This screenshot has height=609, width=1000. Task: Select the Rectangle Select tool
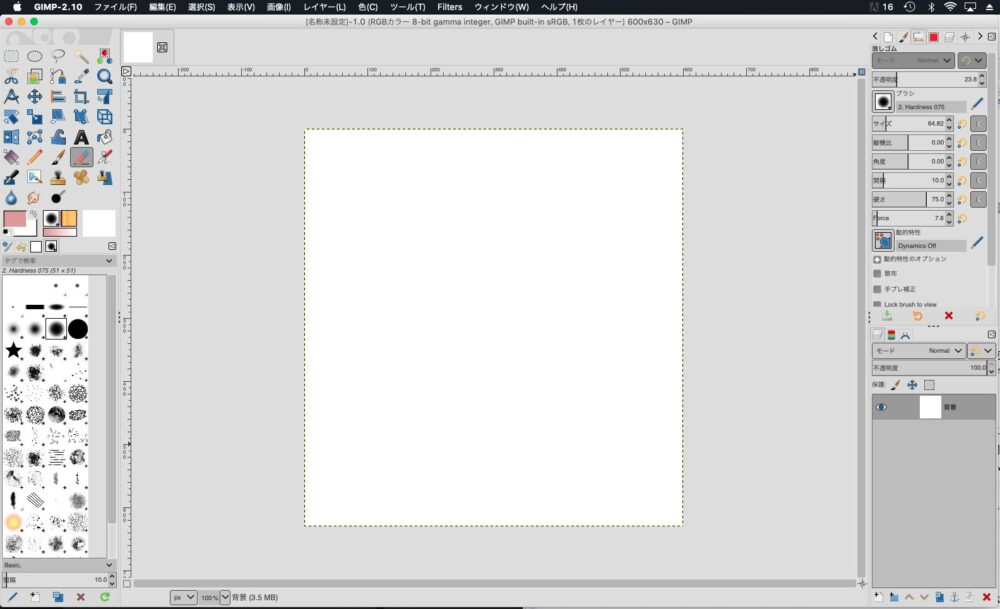coord(11,57)
